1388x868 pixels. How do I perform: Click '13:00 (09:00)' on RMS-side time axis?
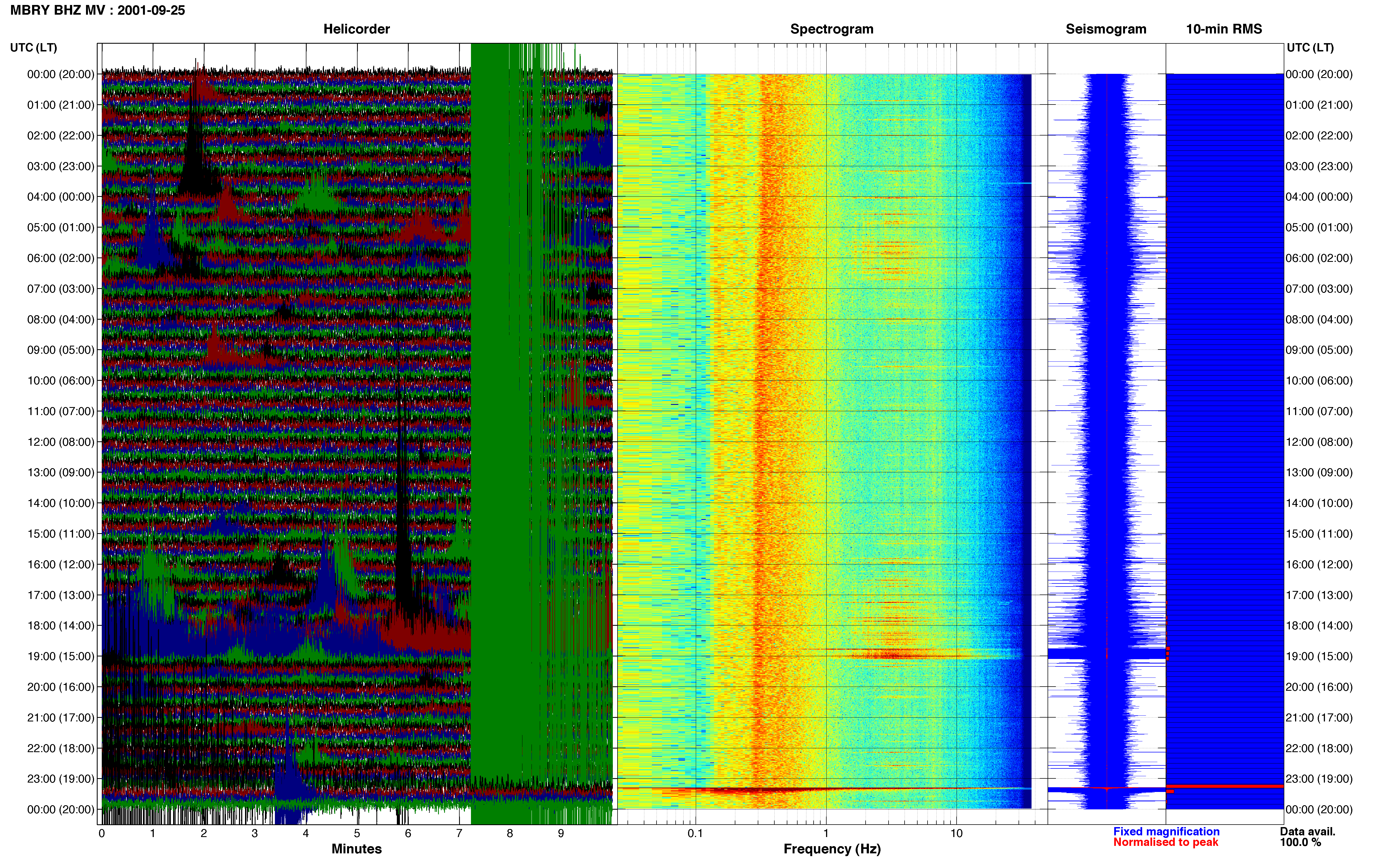pyautogui.click(x=1319, y=473)
